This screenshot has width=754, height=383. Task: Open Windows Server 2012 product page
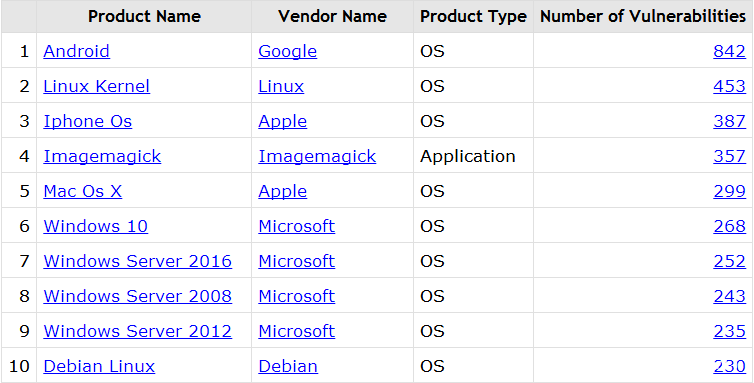[138, 331]
